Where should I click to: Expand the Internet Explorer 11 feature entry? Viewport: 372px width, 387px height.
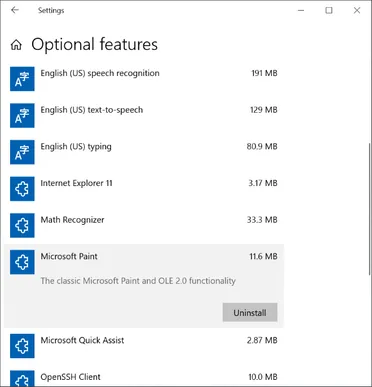tap(144, 189)
